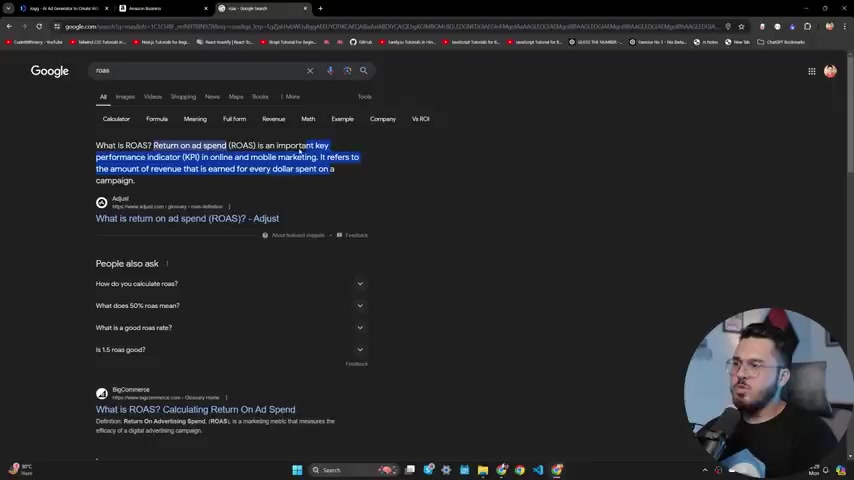Open the Google account avatar on the results page
This screenshot has width=854, height=480.
pyautogui.click(x=830, y=71)
